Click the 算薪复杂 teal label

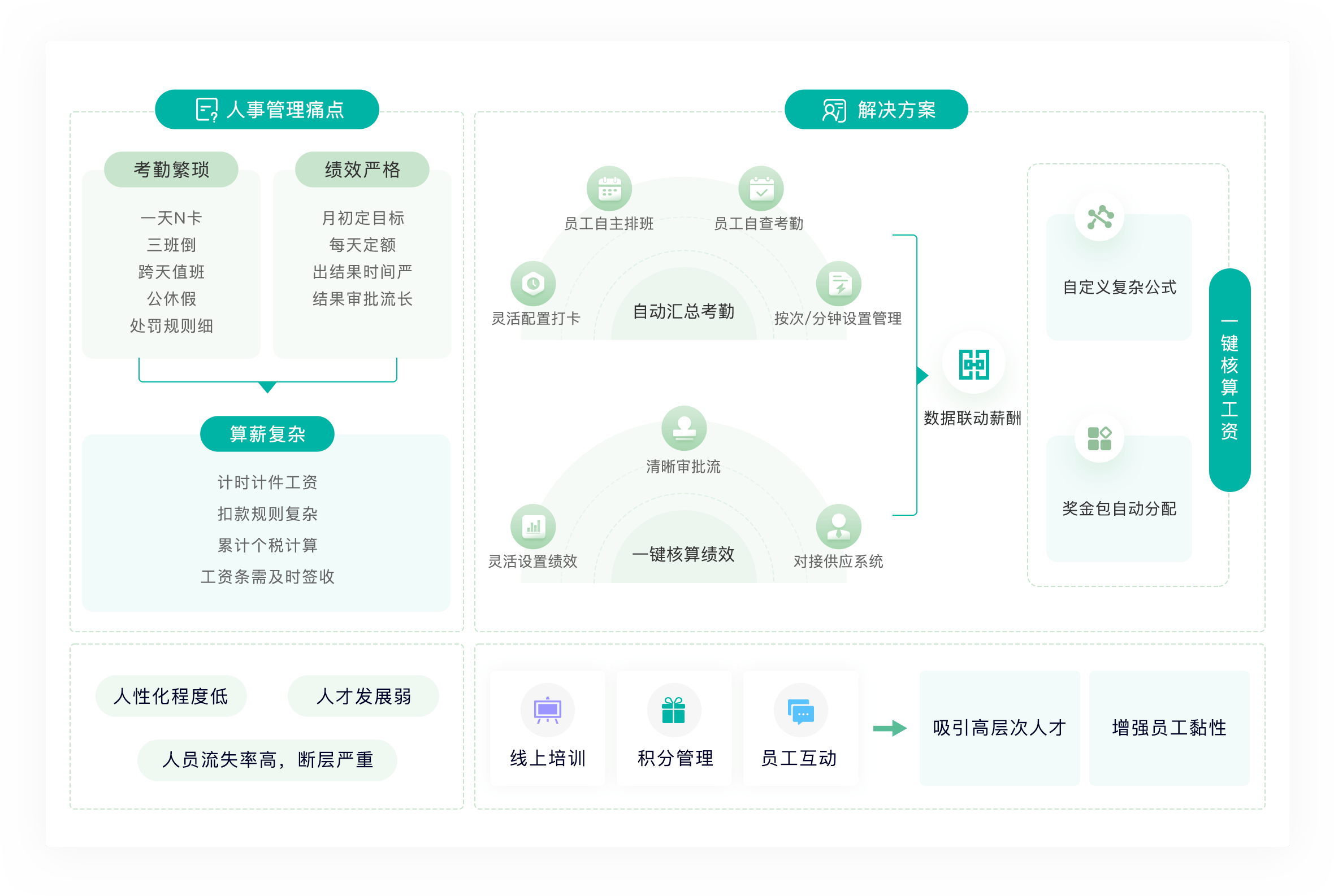click(x=267, y=434)
